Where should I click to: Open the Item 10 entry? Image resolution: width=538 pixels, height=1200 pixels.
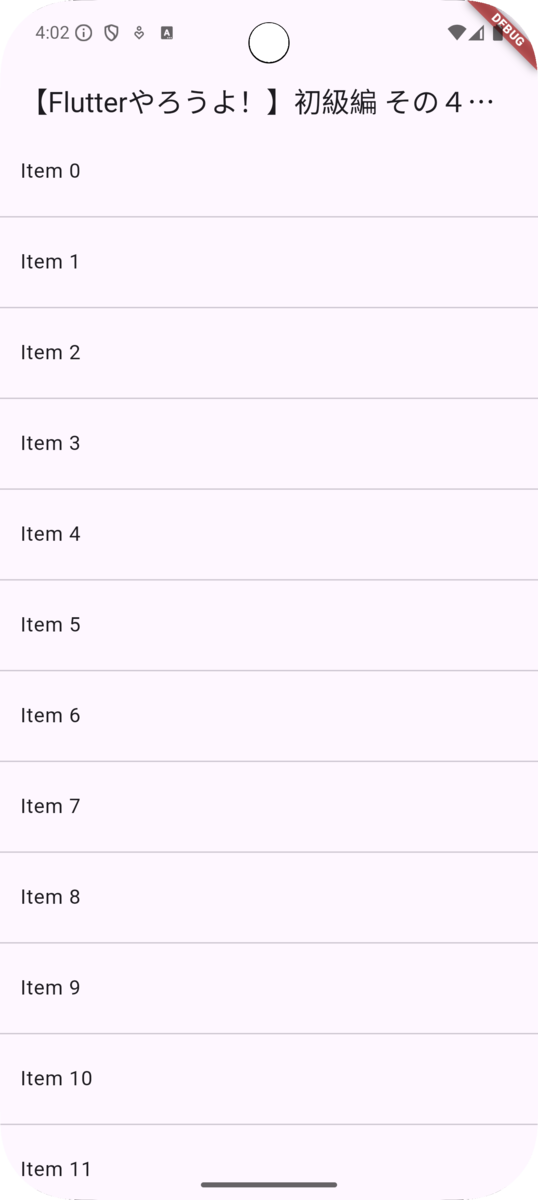pyautogui.click(x=269, y=1079)
